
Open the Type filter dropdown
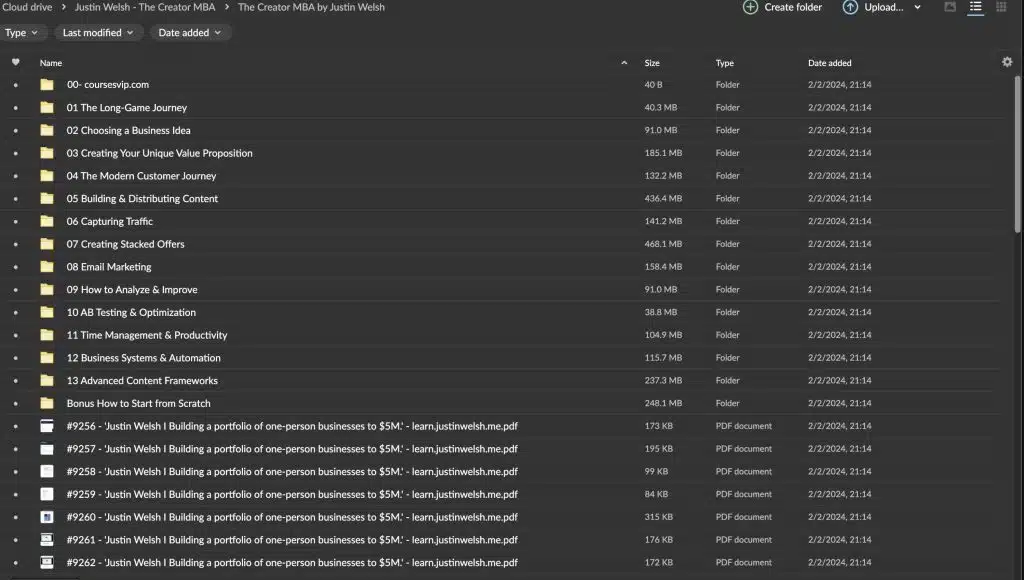click(21, 33)
